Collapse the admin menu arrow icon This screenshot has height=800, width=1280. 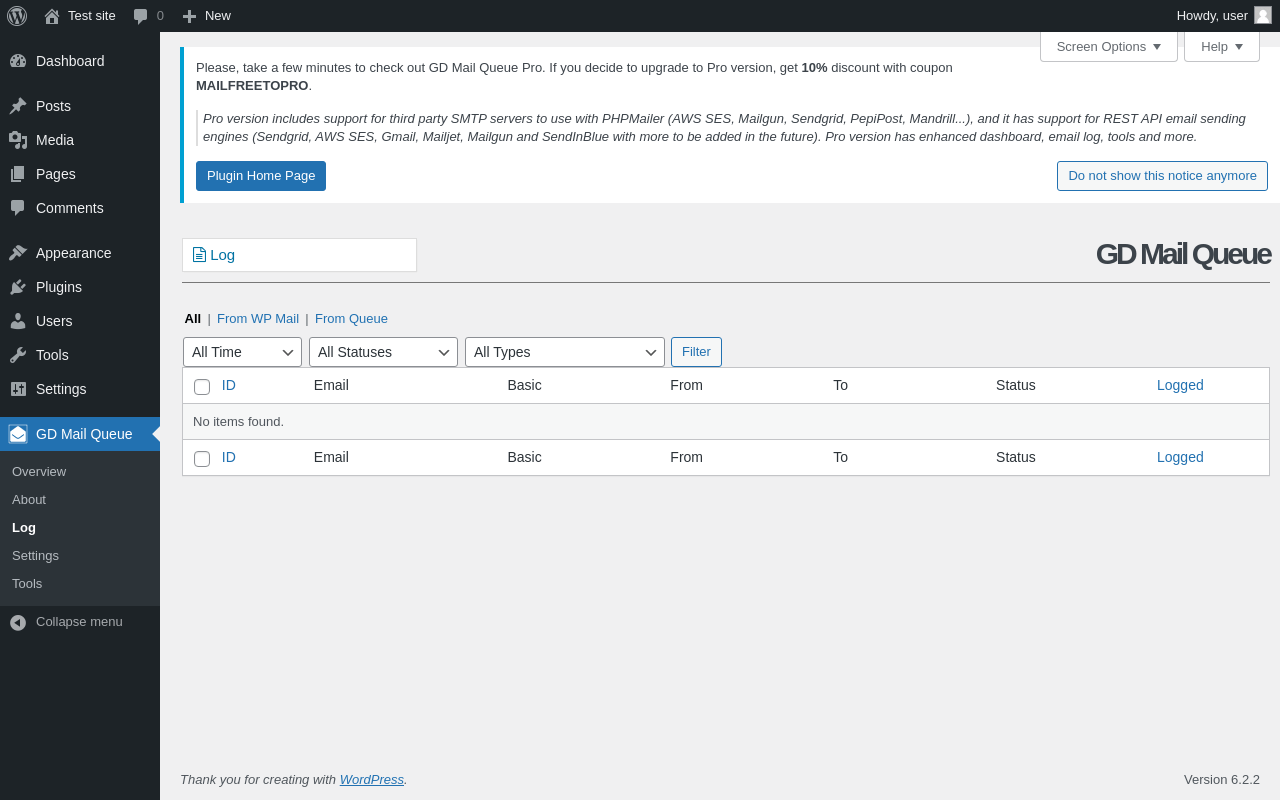coord(18,622)
